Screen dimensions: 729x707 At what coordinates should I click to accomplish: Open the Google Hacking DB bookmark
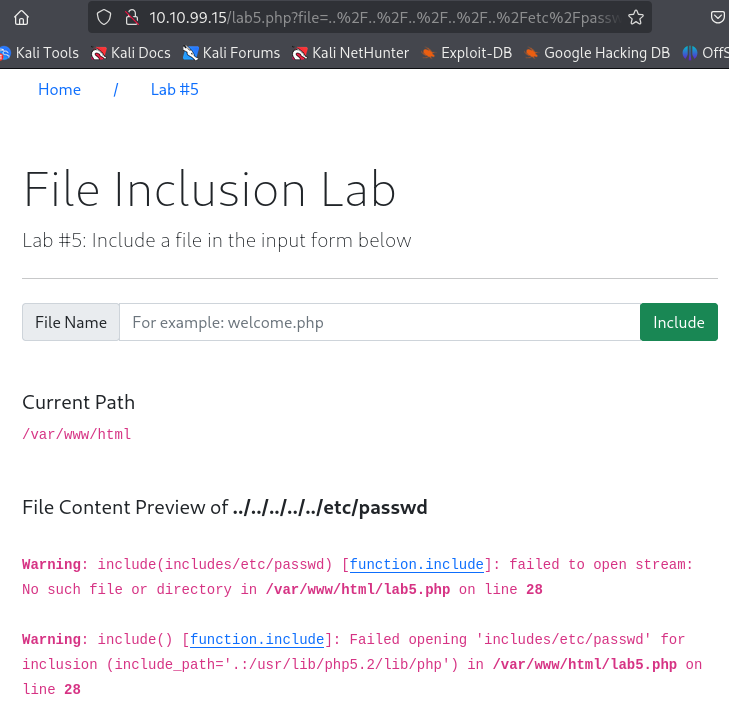pos(597,53)
